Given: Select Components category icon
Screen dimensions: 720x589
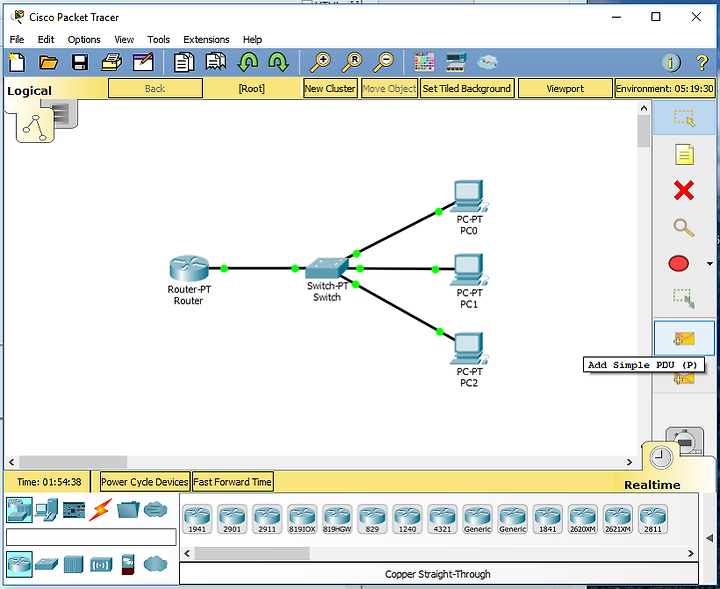Looking at the screenshot, I should (x=74, y=510).
